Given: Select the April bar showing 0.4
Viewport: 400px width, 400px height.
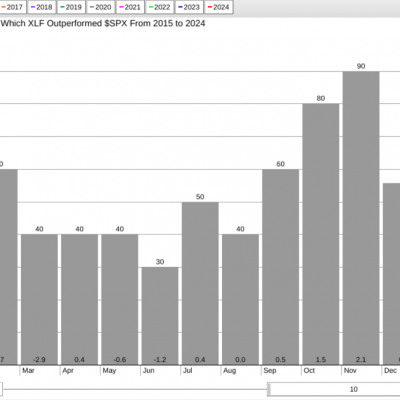Looking at the screenshot, I should tap(79, 300).
